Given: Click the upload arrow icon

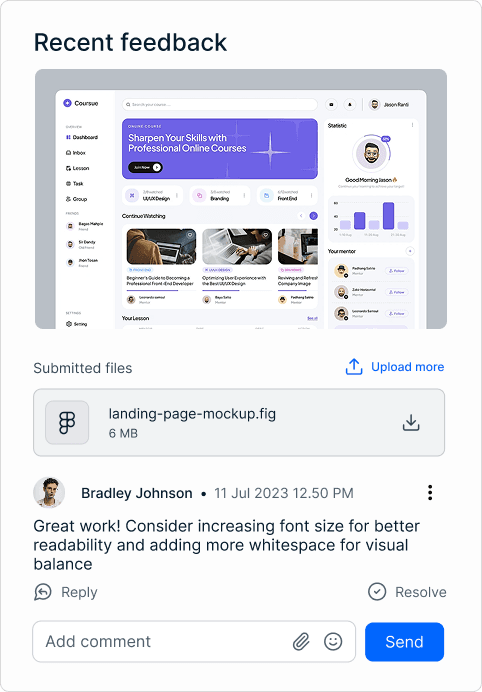Looking at the screenshot, I should [x=354, y=367].
